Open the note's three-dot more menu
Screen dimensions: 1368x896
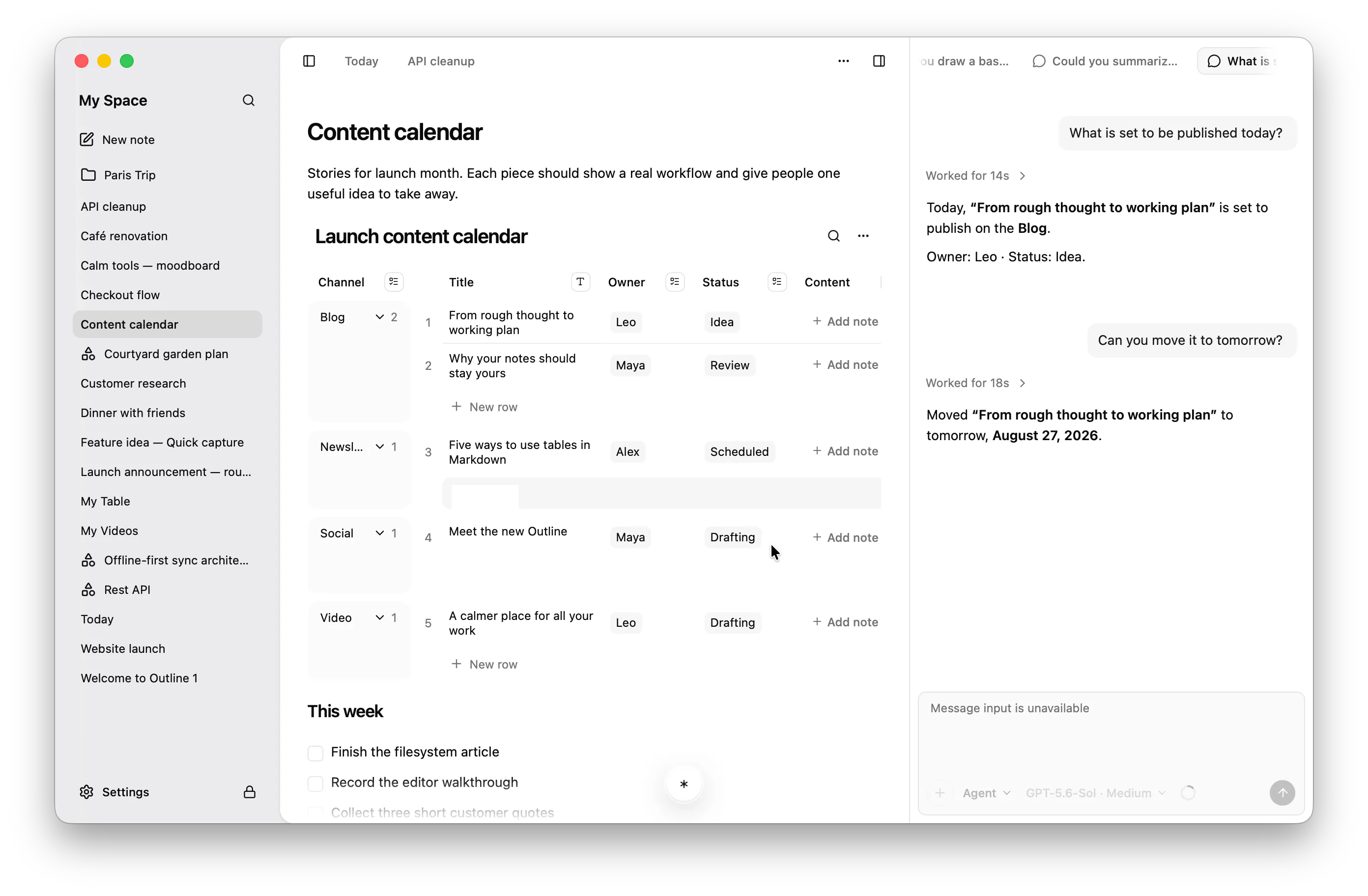tap(843, 61)
